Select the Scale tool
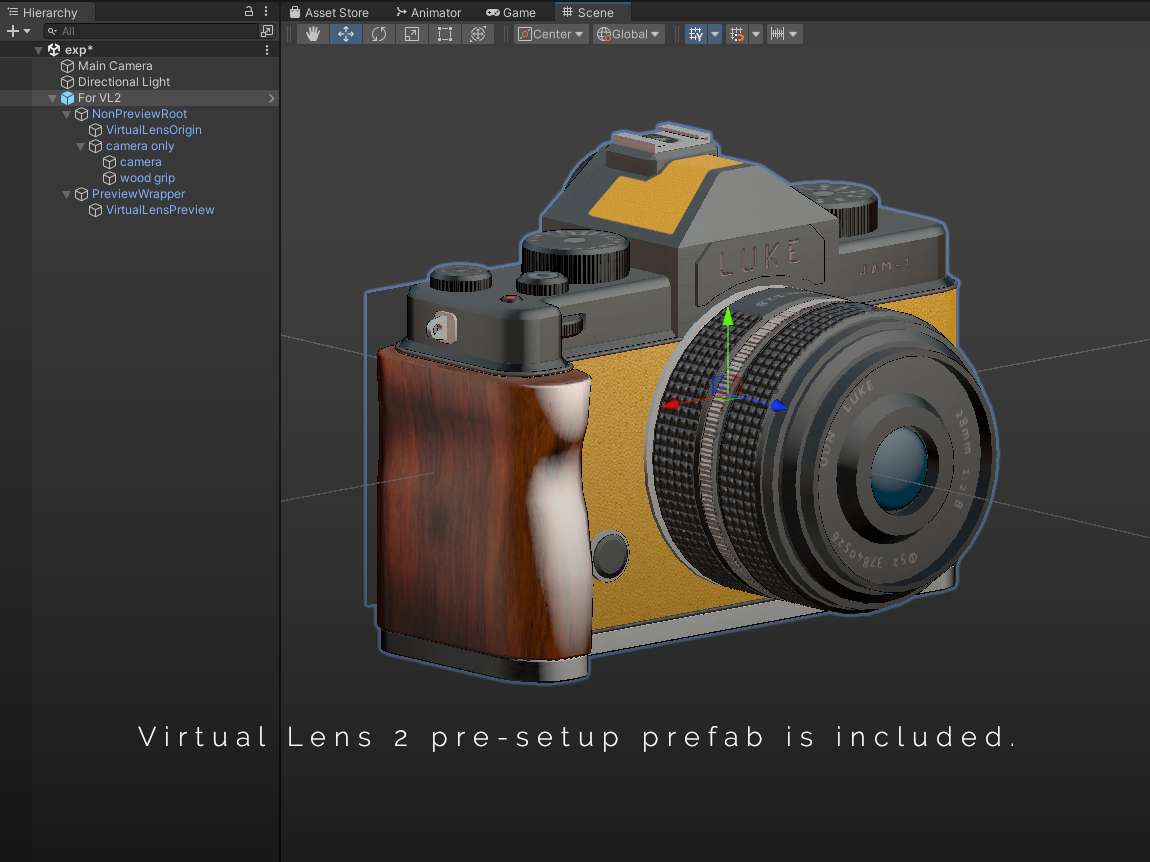The width and height of the screenshot is (1150, 862). (412, 34)
